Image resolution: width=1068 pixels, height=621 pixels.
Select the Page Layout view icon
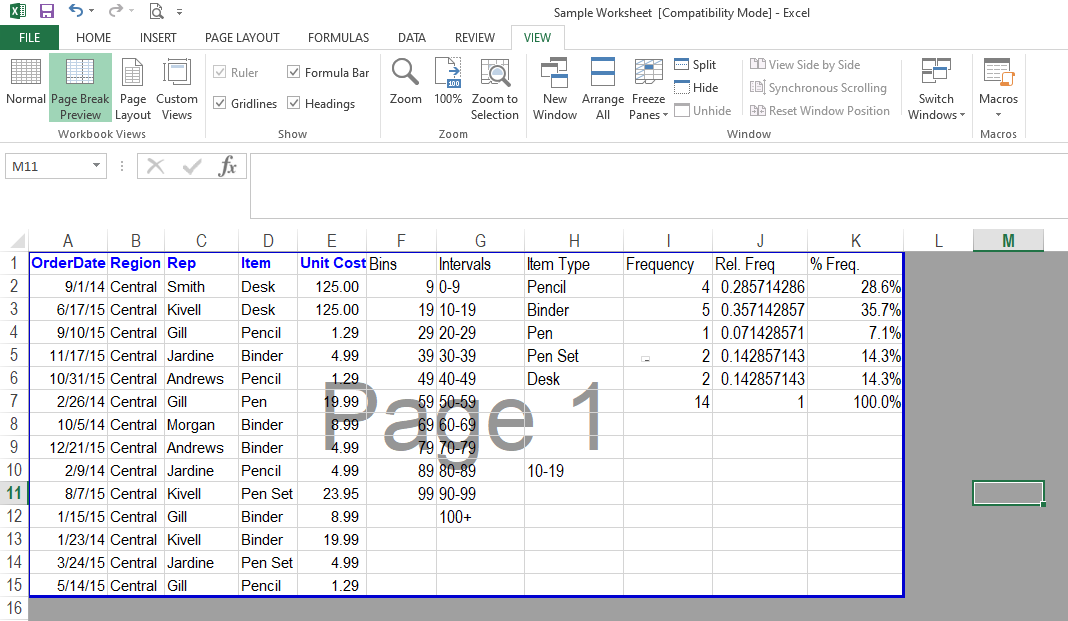click(132, 88)
